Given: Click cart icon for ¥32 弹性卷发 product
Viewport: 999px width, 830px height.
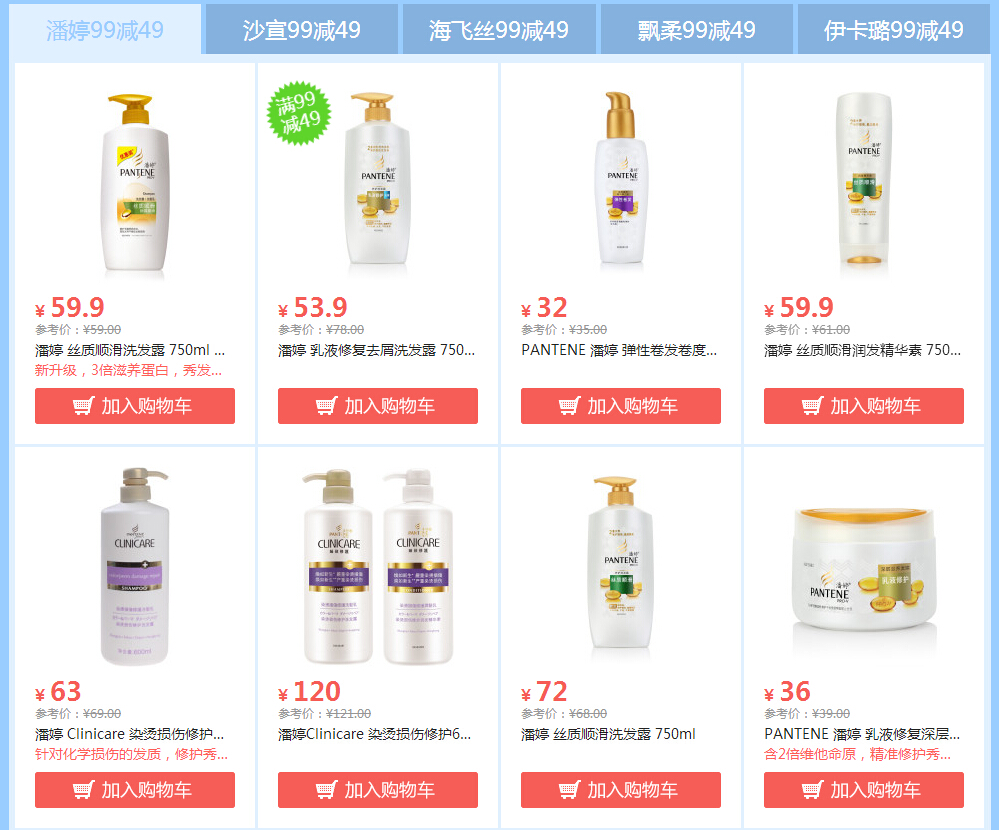Looking at the screenshot, I should pyautogui.click(x=570, y=406).
